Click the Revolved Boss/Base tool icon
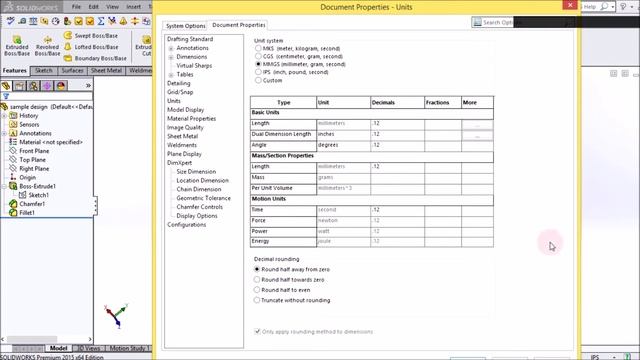This screenshot has height=360, width=640. point(47,40)
